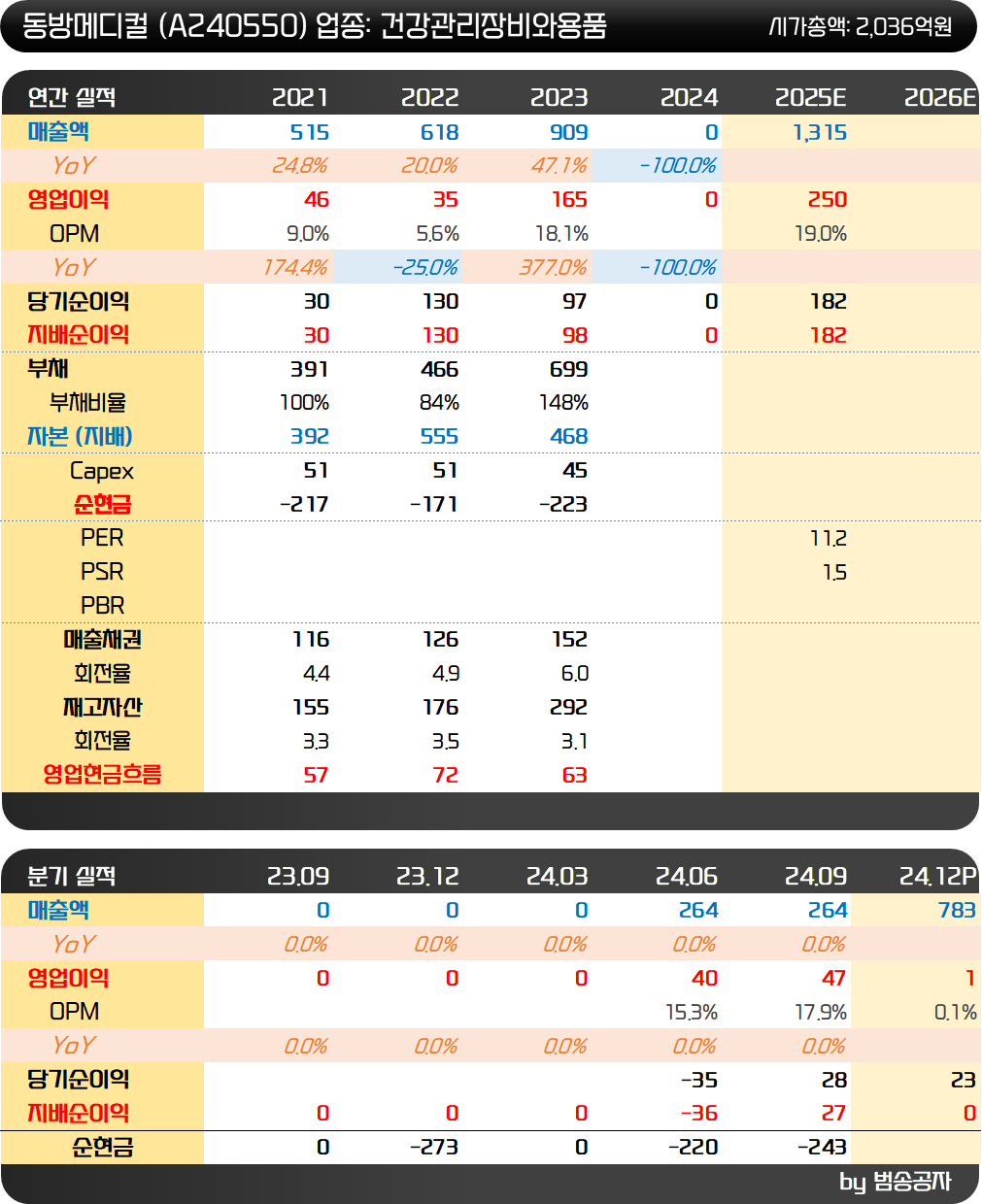
Task: Select the 2025E 매출액 estimate 1,315
Action: coord(820,132)
